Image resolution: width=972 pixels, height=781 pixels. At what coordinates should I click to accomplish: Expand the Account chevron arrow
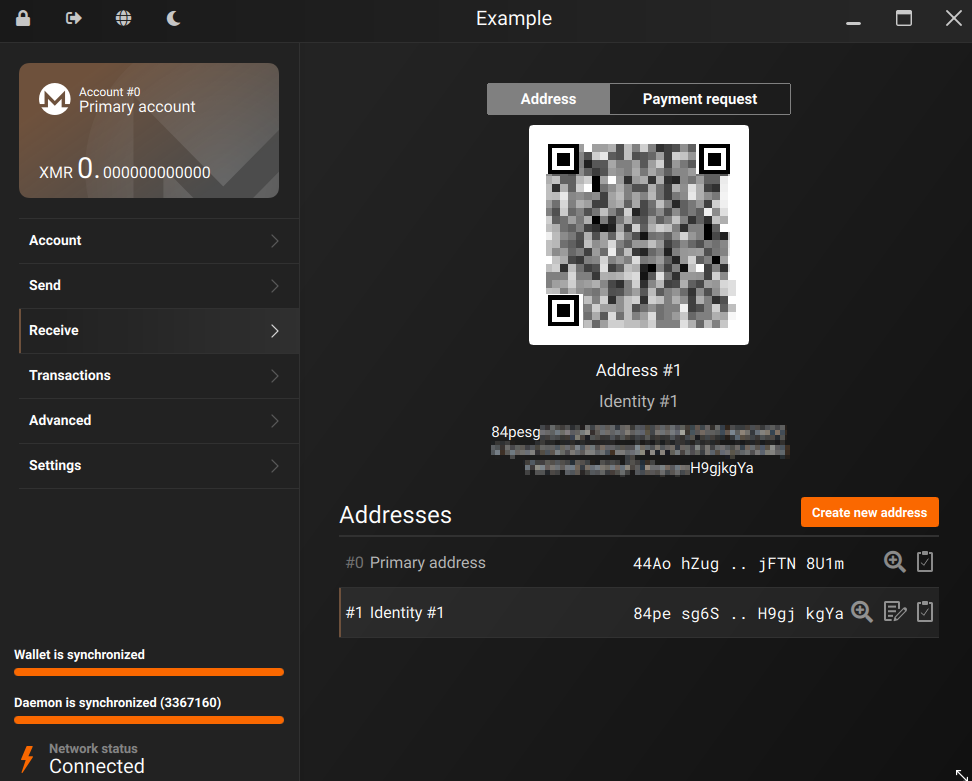(275, 241)
